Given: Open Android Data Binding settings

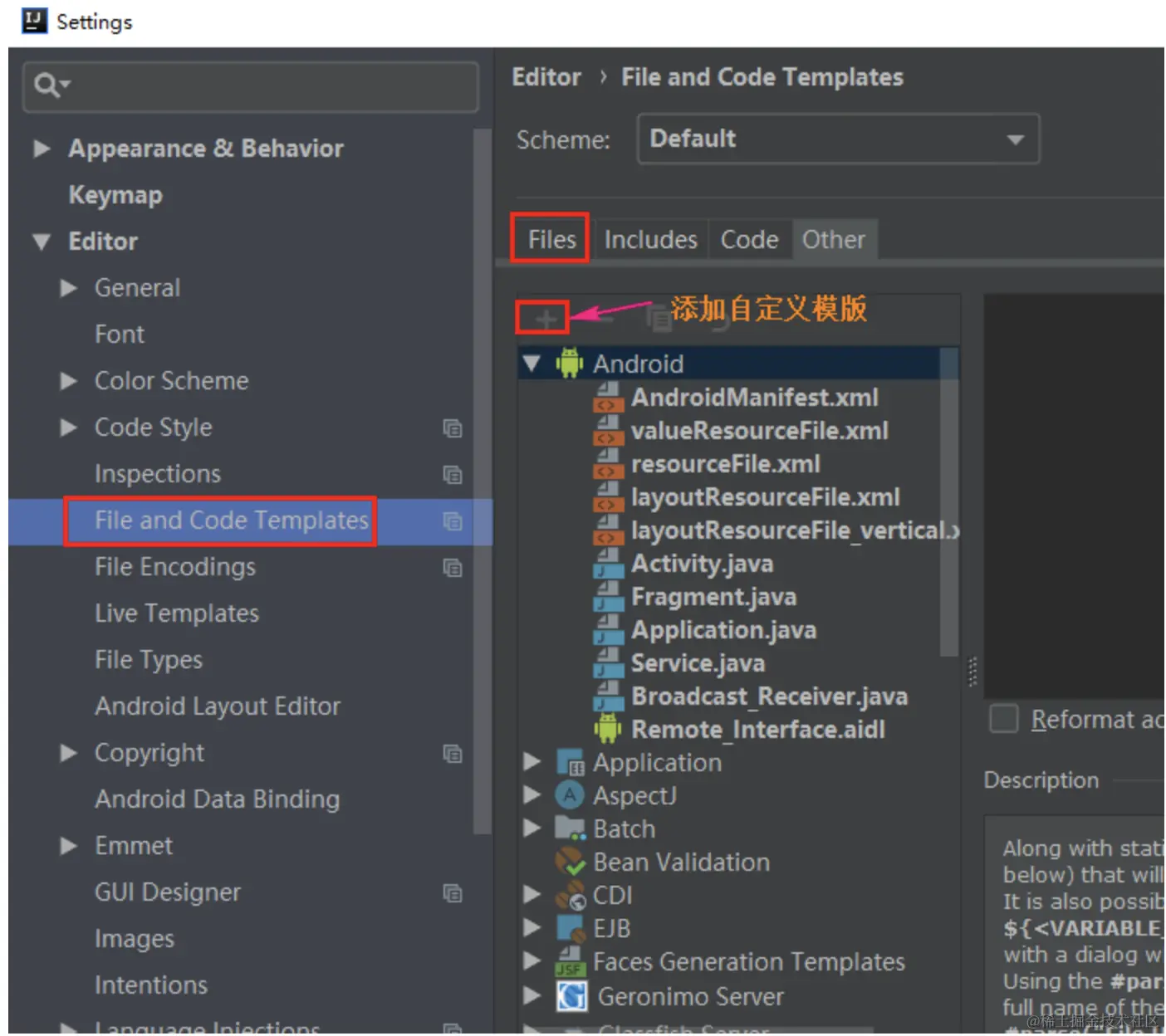Looking at the screenshot, I should 218,799.
